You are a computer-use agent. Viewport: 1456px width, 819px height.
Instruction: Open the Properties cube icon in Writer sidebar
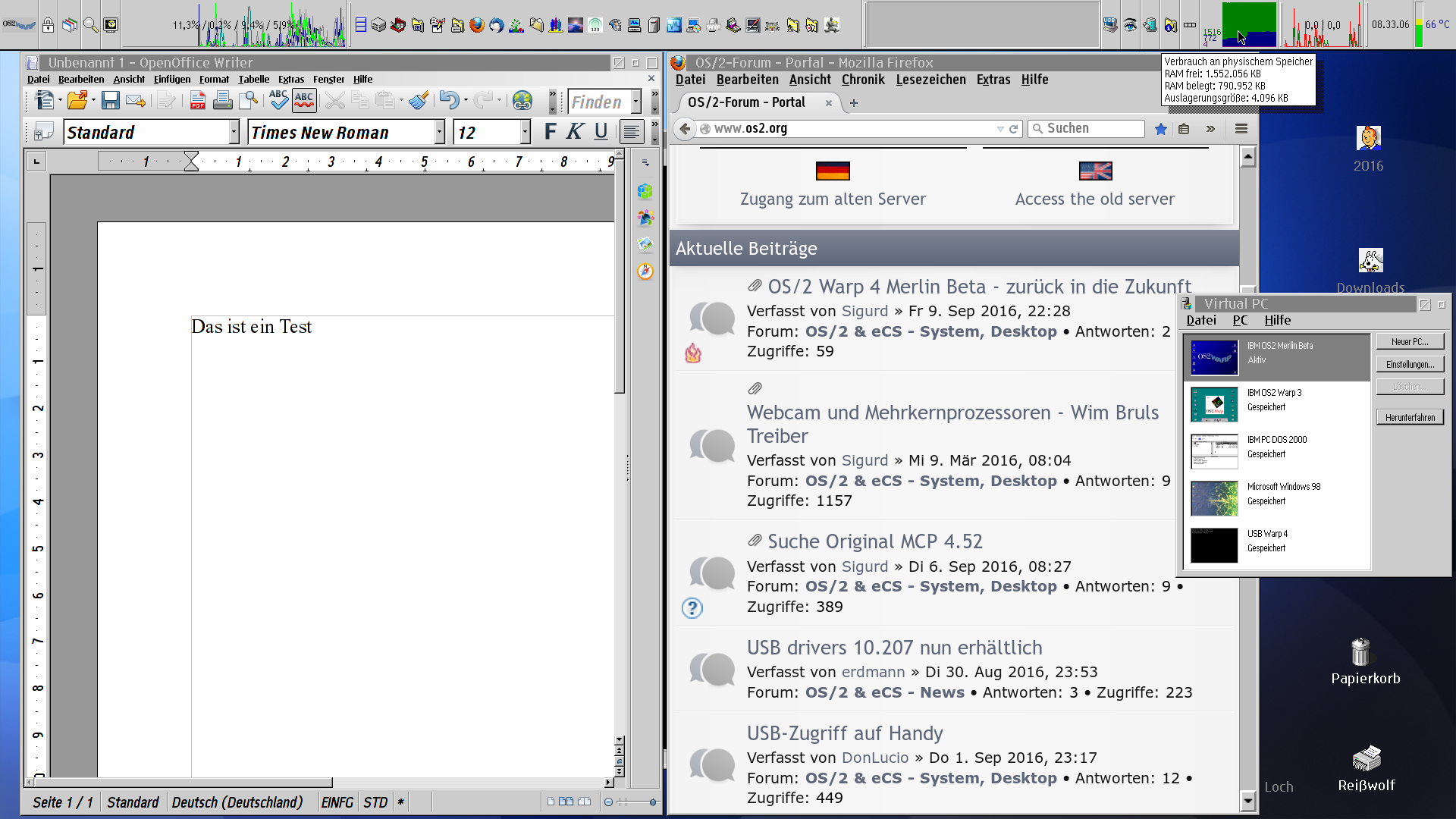(645, 191)
